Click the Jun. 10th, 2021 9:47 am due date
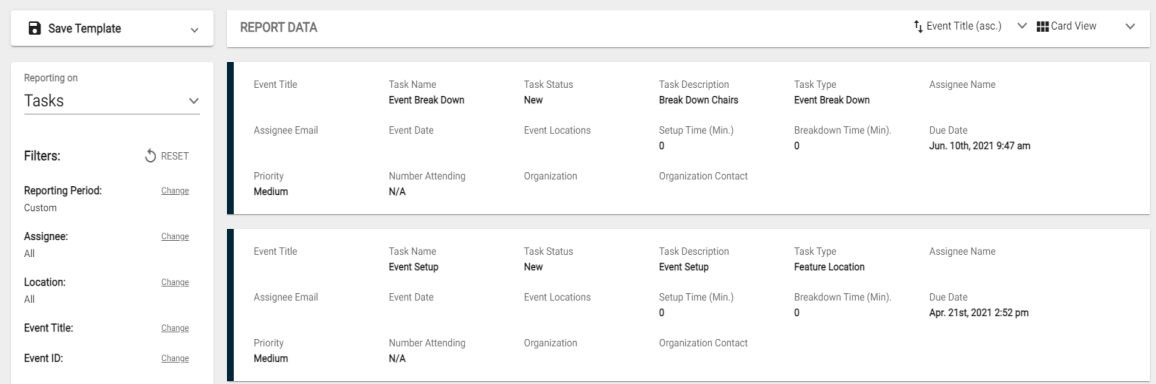 tap(980, 146)
